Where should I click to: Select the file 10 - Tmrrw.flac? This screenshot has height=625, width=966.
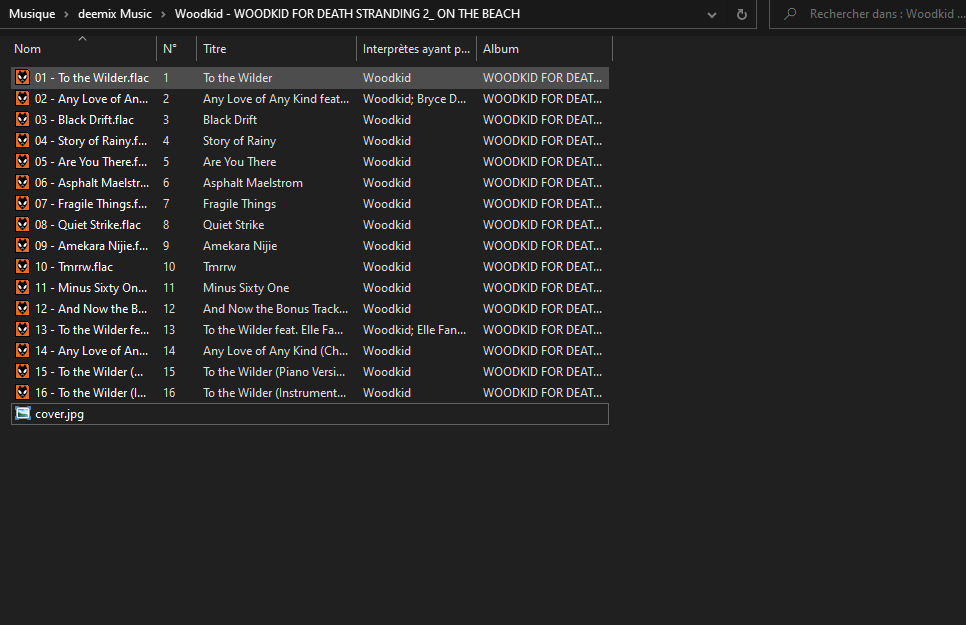click(74, 266)
